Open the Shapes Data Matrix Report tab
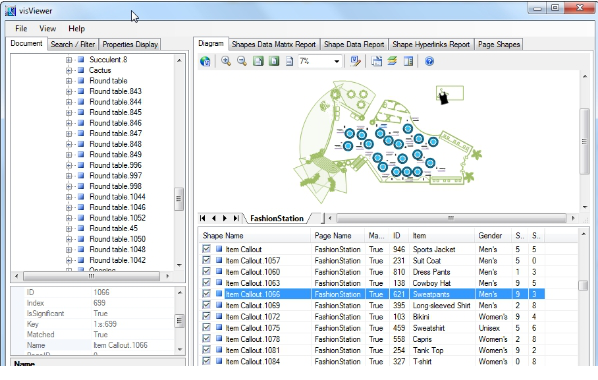Viewport: 598px width, 380px height. [274, 44]
